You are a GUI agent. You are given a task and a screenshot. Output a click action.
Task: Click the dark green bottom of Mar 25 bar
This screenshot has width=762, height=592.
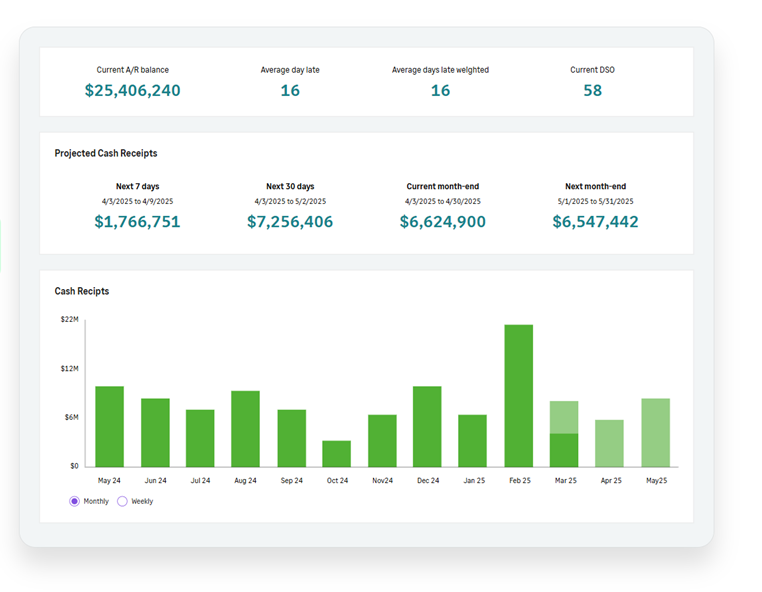564,450
